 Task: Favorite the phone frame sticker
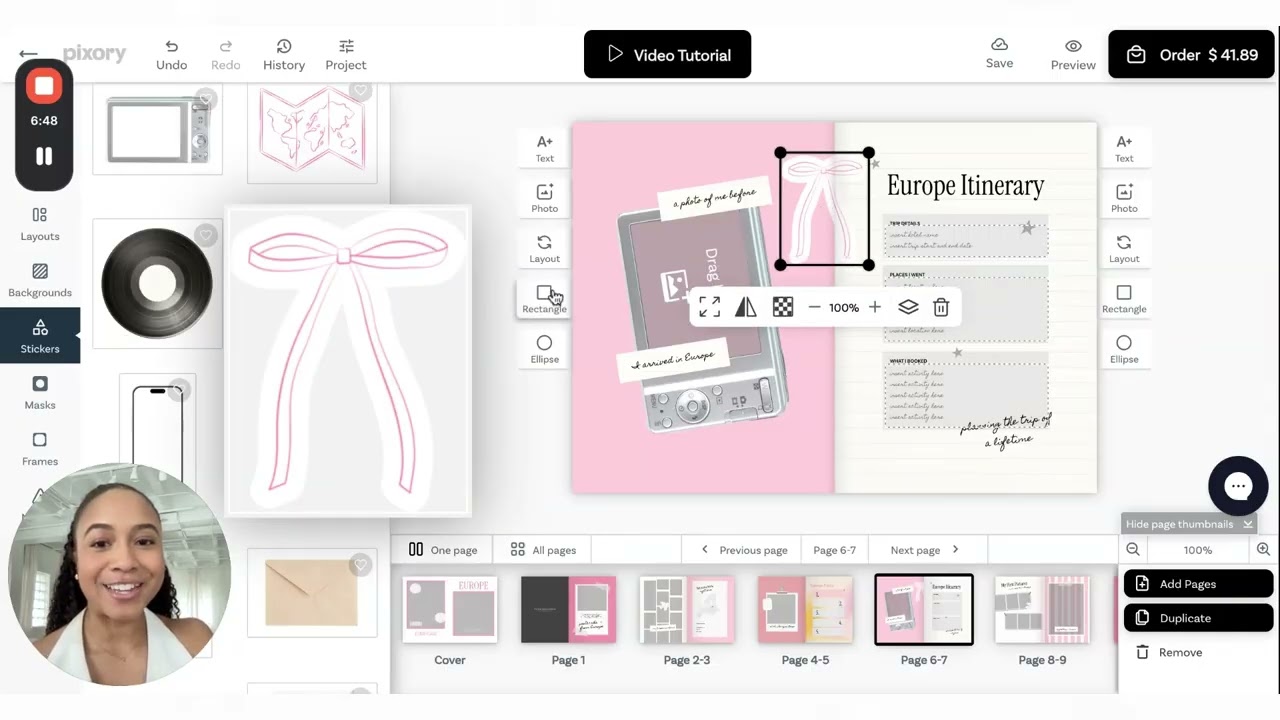click(x=180, y=391)
